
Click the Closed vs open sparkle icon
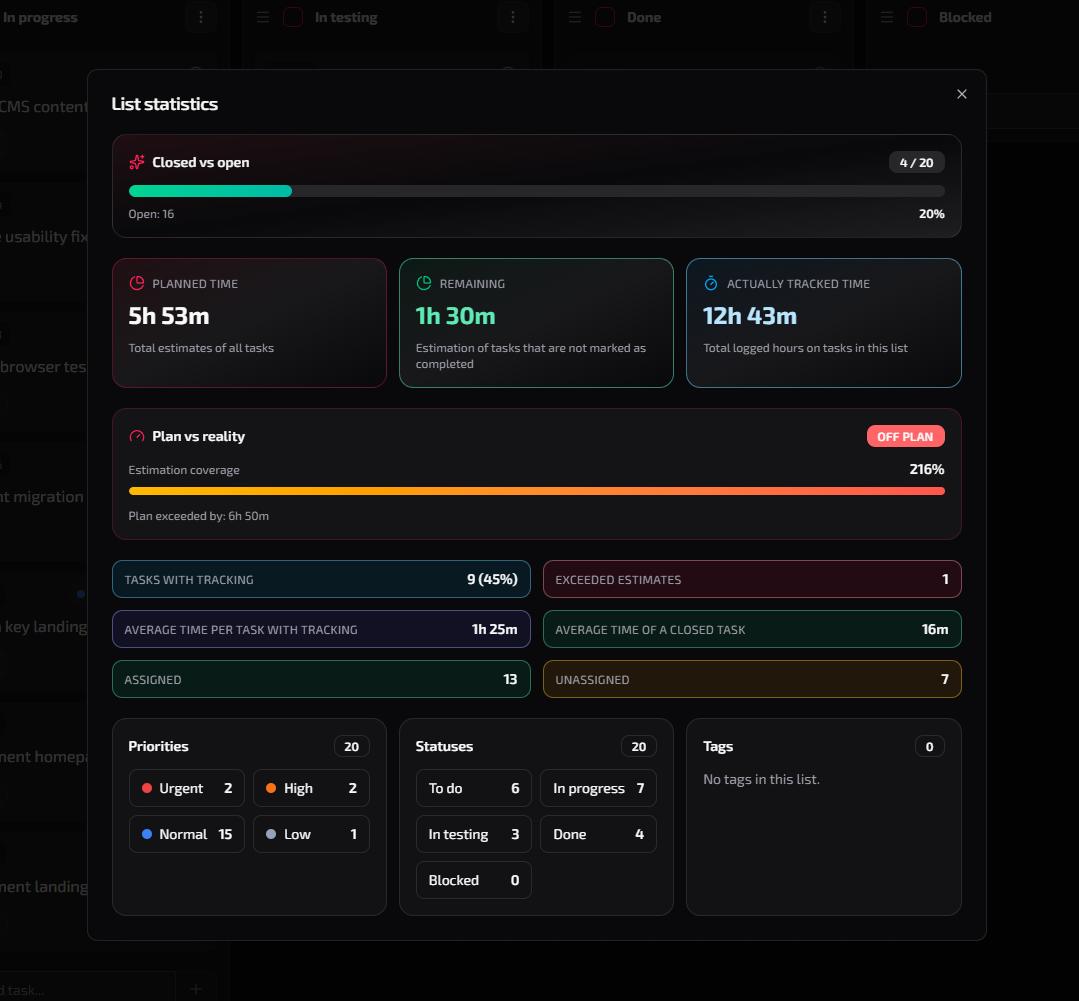click(x=136, y=162)
